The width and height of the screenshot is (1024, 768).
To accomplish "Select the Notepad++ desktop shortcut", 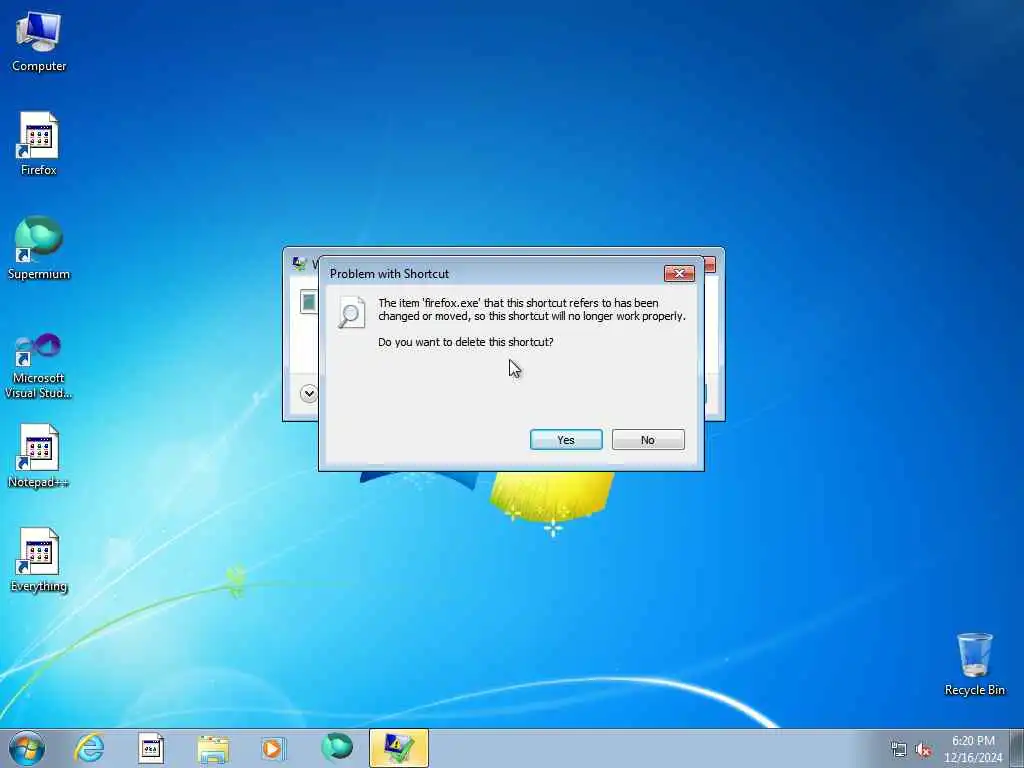I will tap(39, 456).
